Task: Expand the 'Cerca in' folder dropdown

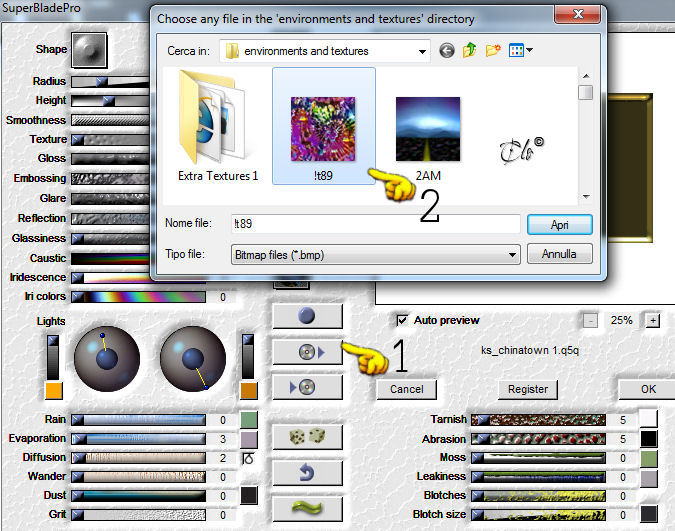Action: coord(422,51)
